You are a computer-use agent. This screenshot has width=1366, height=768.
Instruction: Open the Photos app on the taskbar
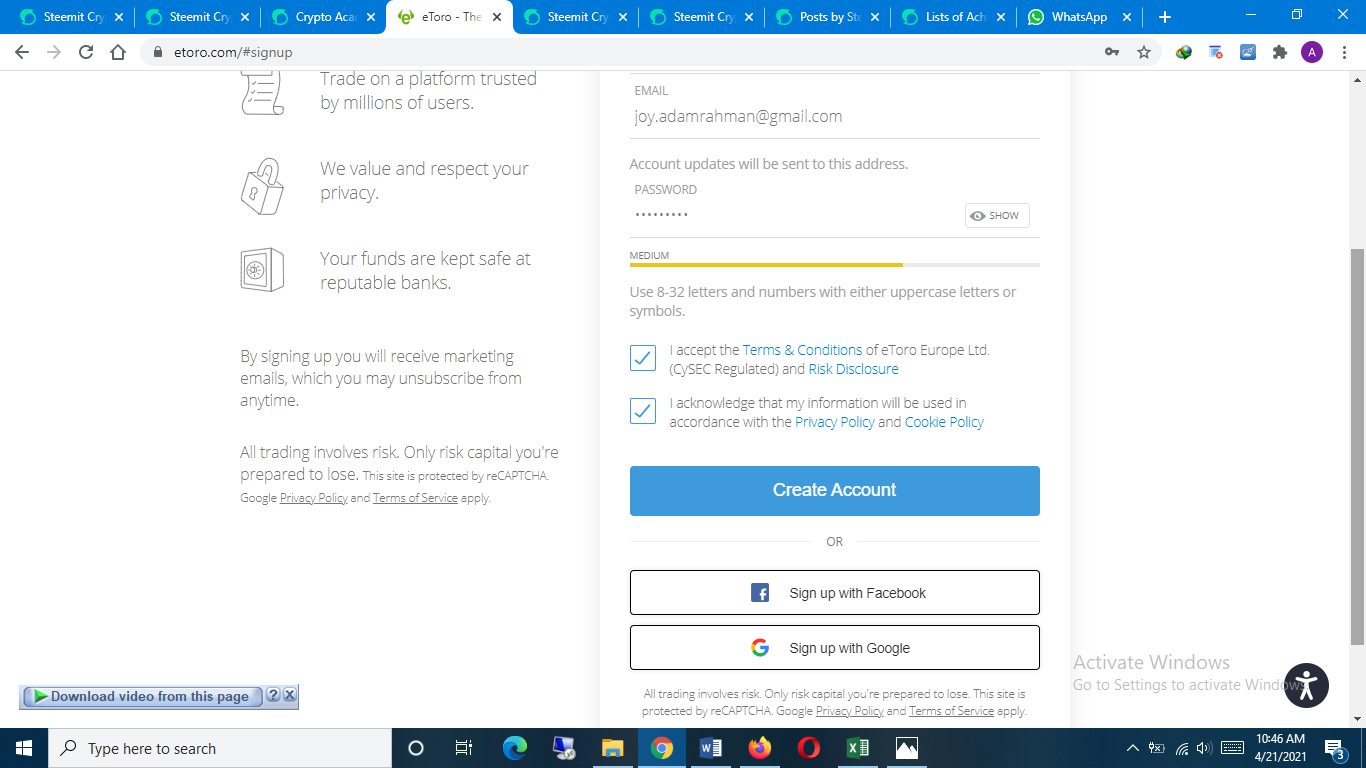[x=907, y=748]
